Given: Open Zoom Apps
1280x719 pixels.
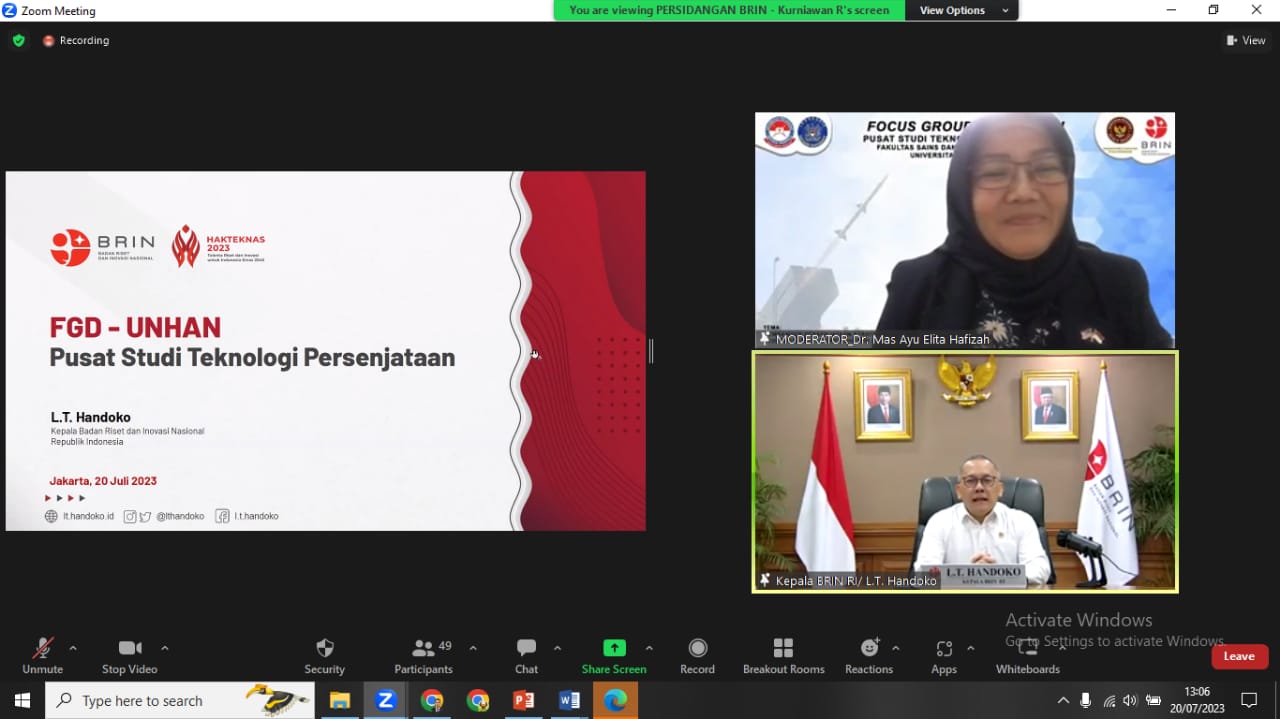Looking at the screenshot, I should point(944,656).
